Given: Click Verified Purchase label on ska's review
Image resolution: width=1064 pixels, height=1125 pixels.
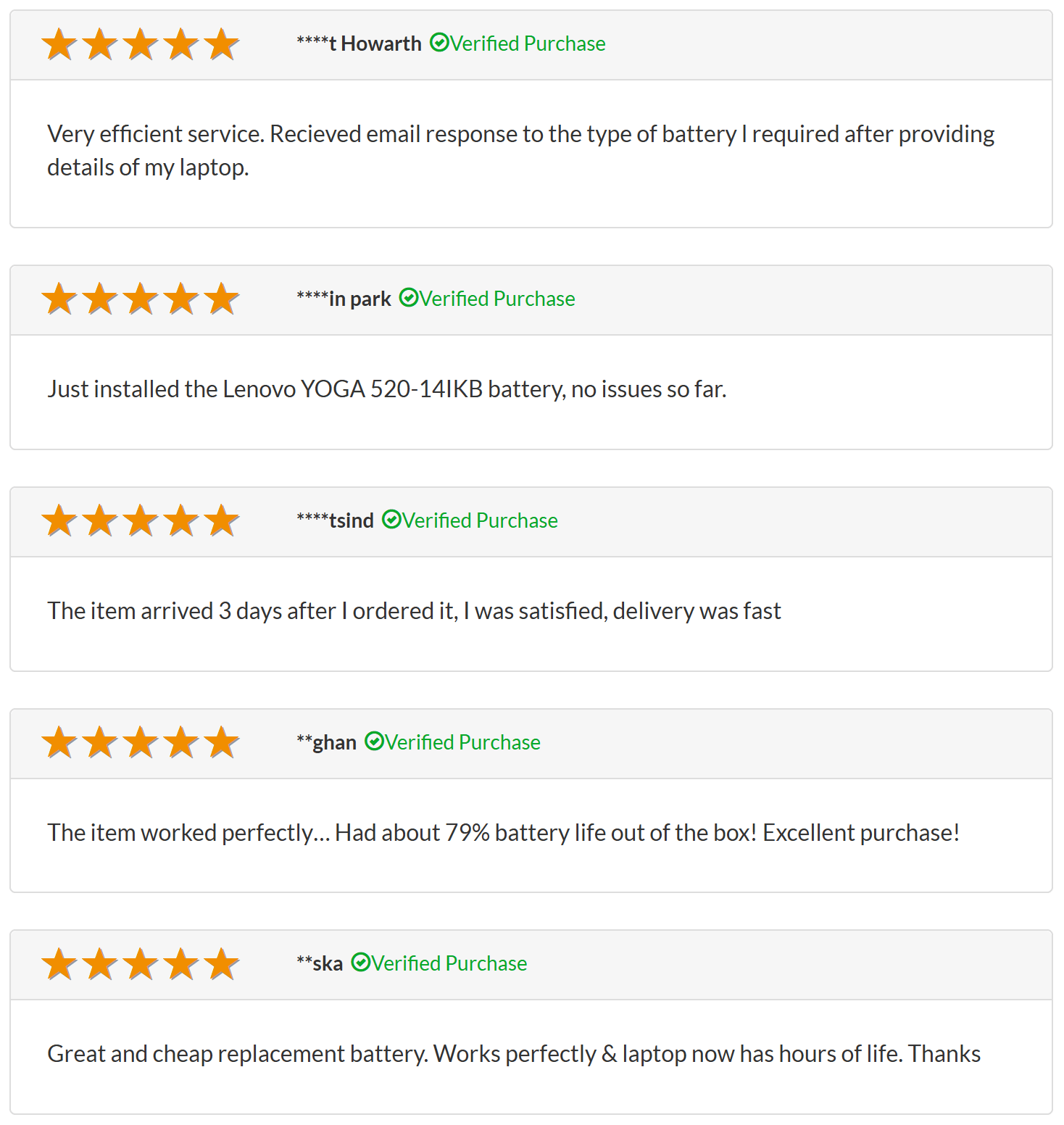Looking at the screenshot, I should pyautogui.click(x=449, y=963).
